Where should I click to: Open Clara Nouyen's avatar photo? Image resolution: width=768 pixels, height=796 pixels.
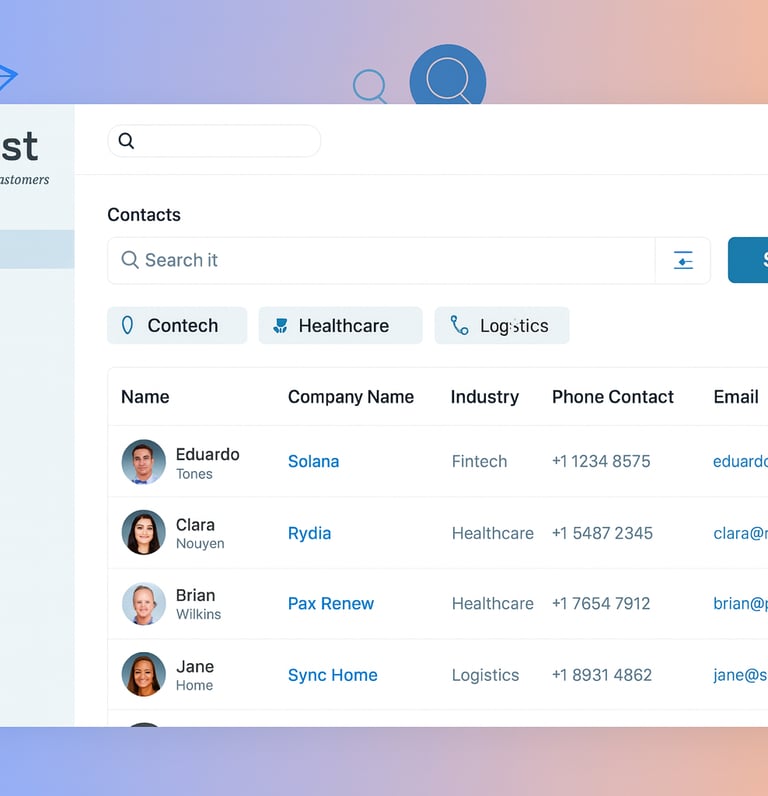pyautogui.click(x=144, y=533)
